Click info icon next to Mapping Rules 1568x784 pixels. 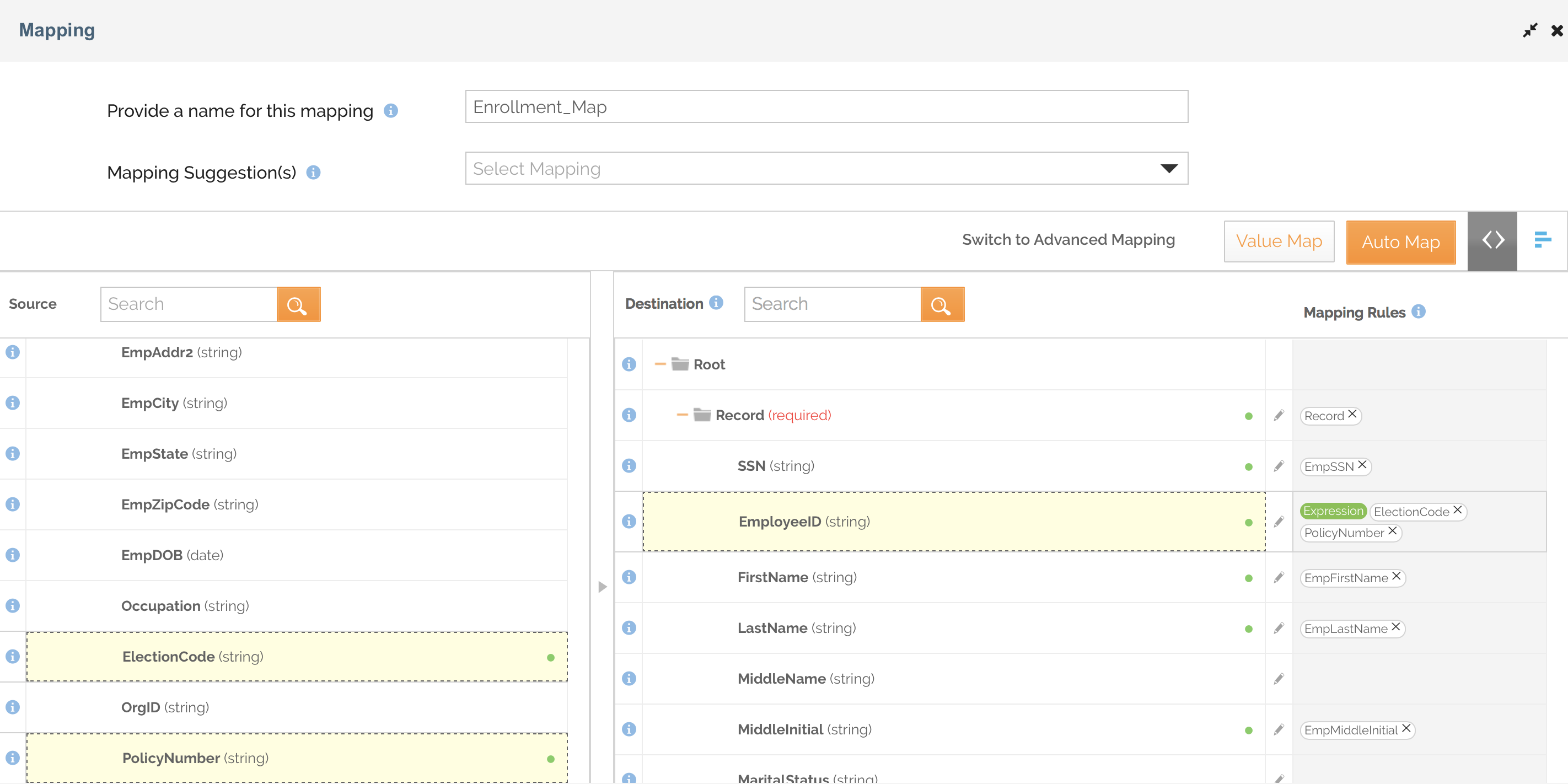pyautogui.click(x=1419, y=312)
